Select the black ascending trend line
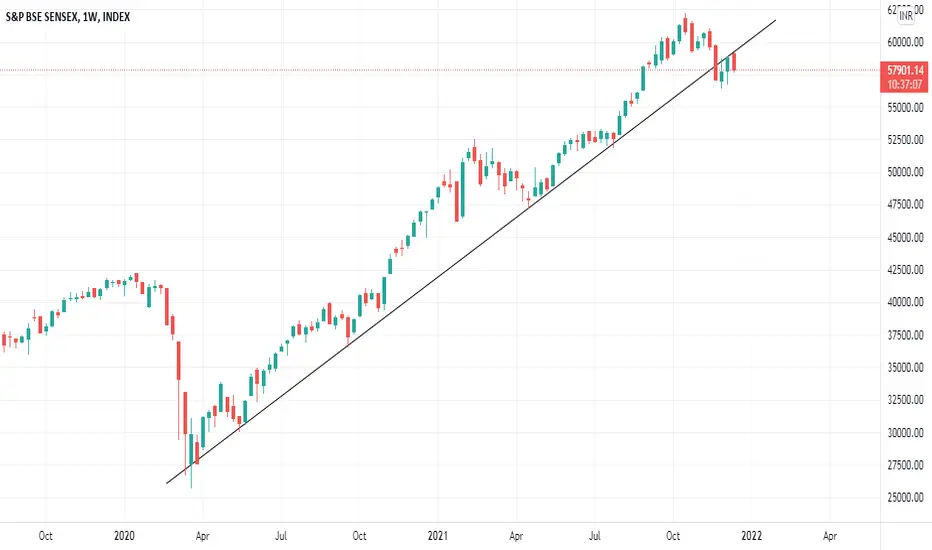The width and height of the screenshot is (932, 550). (x=471, y=252)
